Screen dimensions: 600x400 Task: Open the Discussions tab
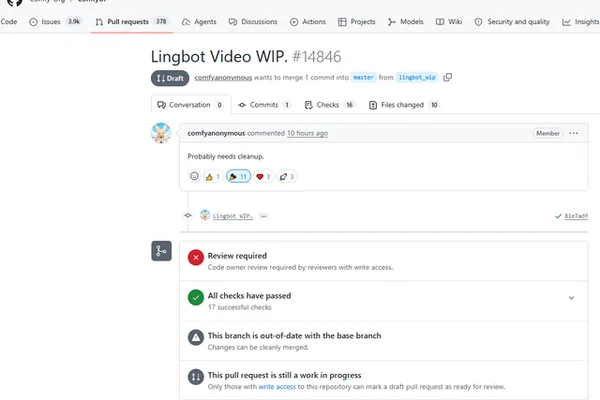coord(253,22)
